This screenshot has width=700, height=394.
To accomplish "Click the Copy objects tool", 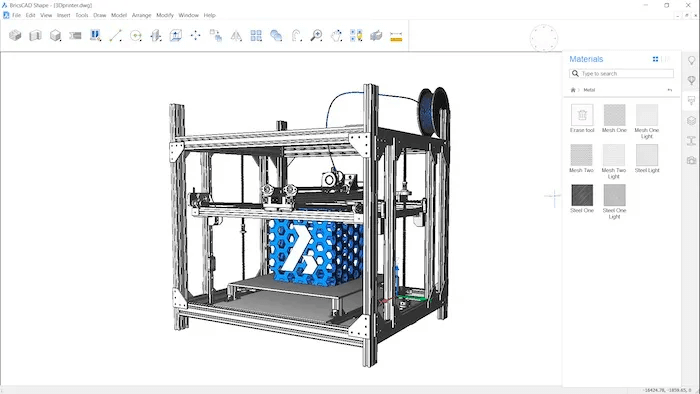I will tap(216, 35).
